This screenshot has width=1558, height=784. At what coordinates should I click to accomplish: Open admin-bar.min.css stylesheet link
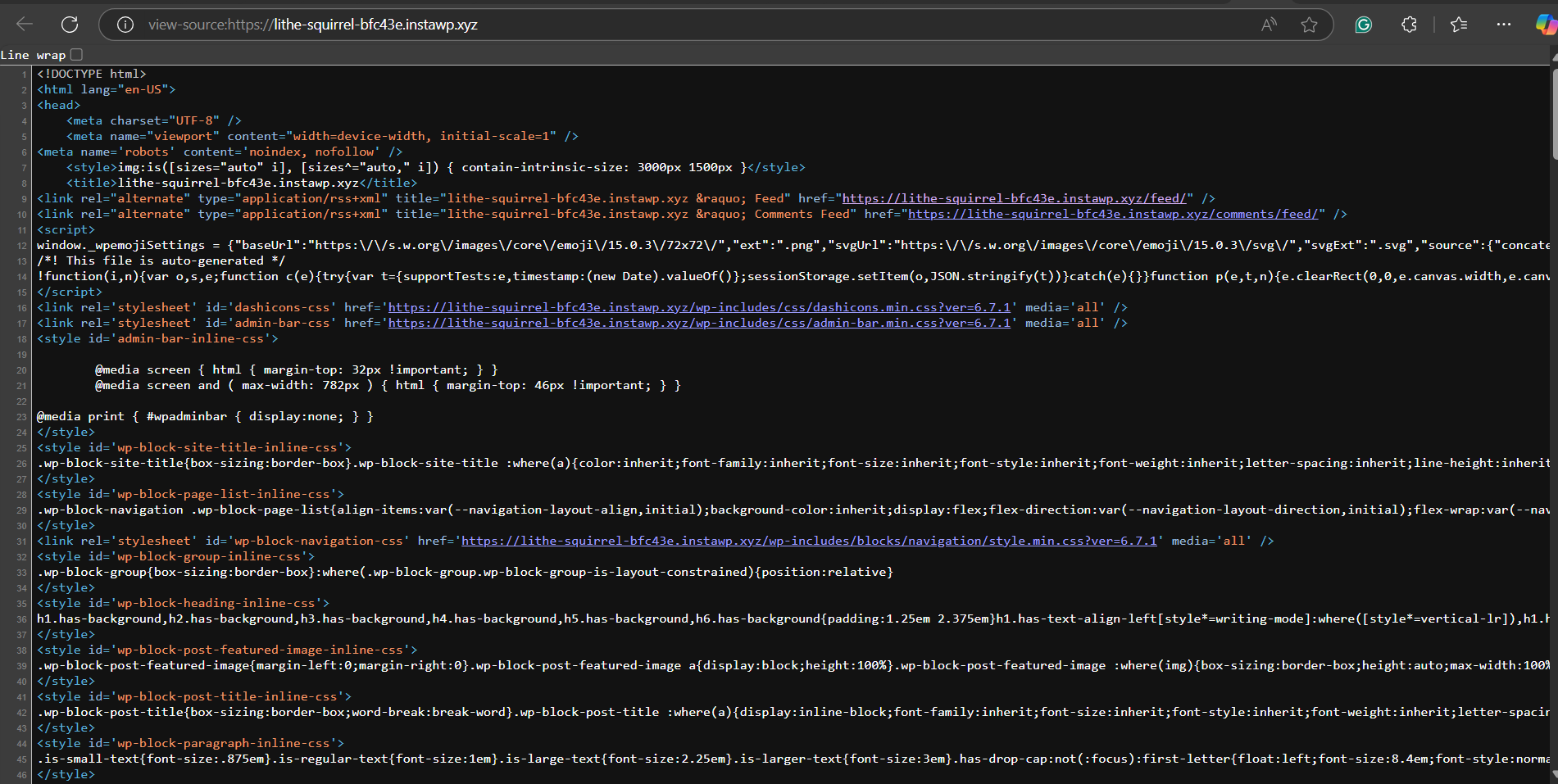(x=699, y=323)
